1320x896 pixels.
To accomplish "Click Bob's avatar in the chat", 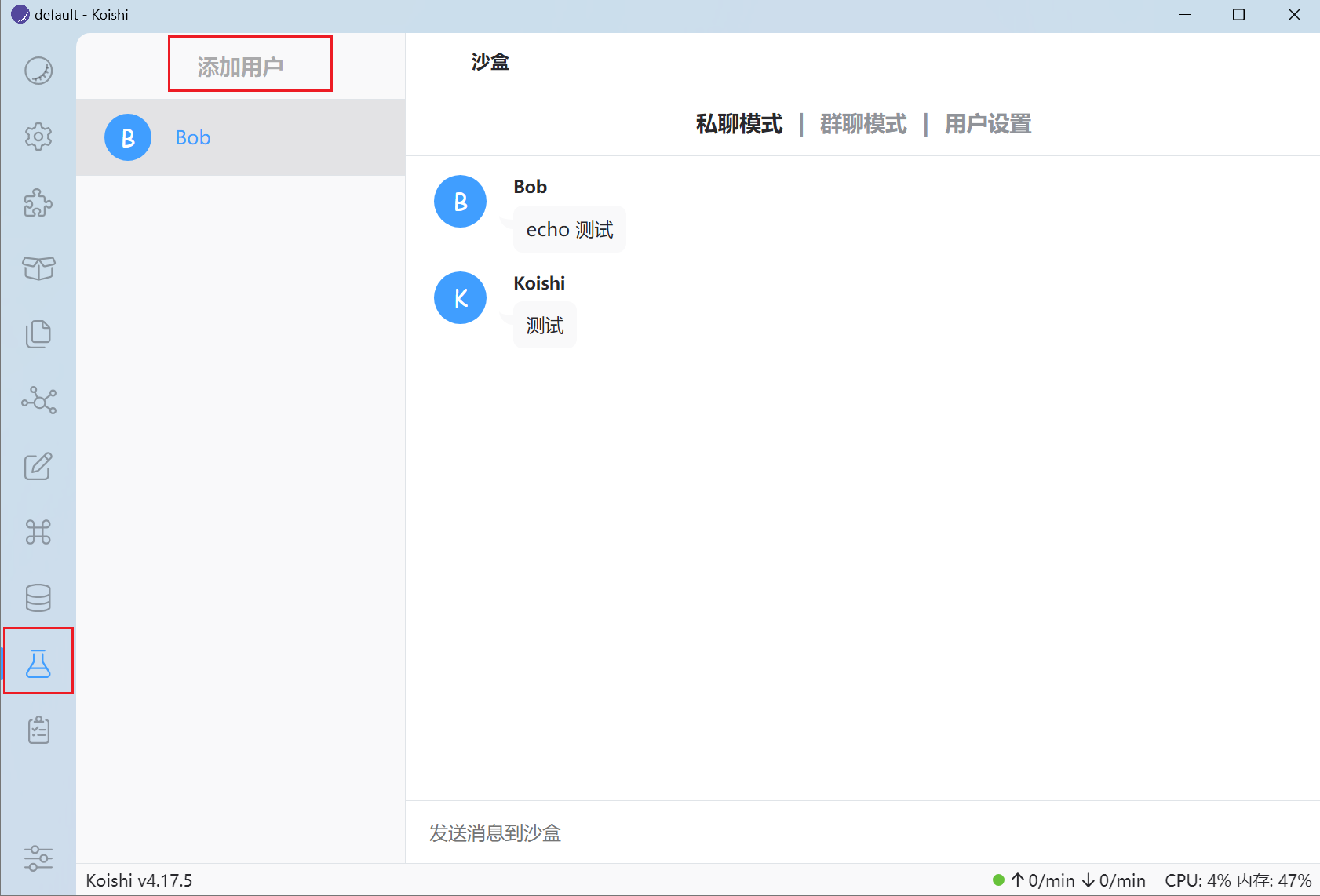I will (x=461, y=202).
